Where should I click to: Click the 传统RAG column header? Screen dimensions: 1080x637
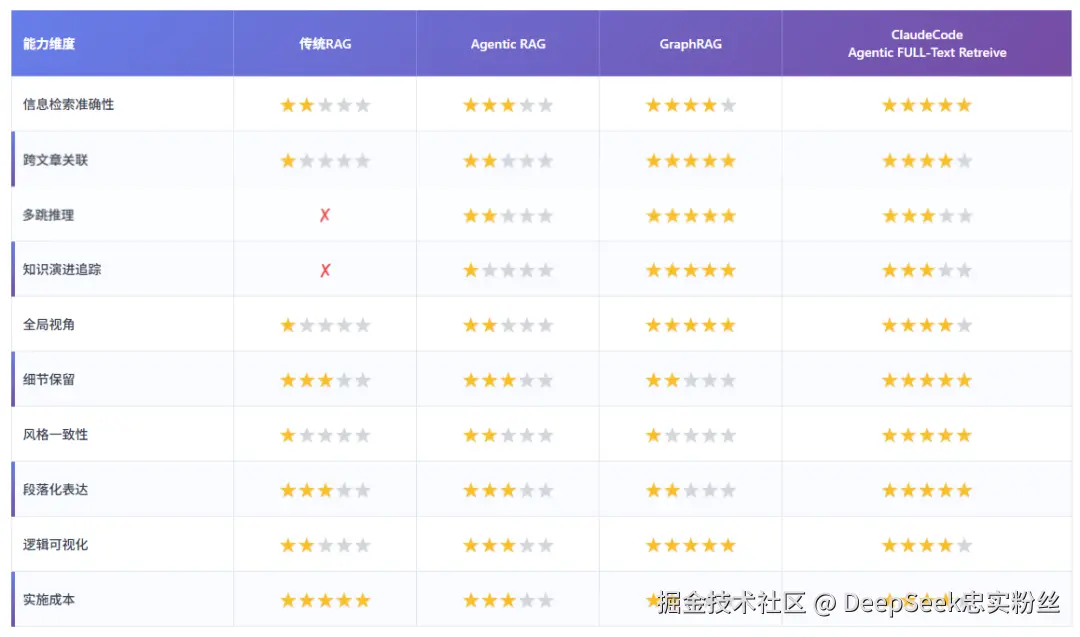[325, 44]
